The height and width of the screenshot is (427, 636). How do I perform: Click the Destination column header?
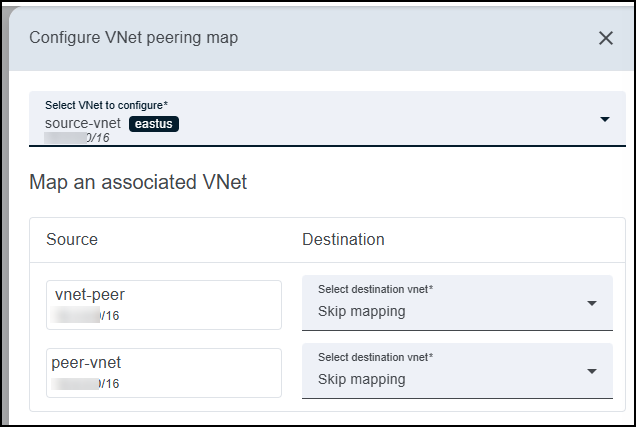[343, 240]
